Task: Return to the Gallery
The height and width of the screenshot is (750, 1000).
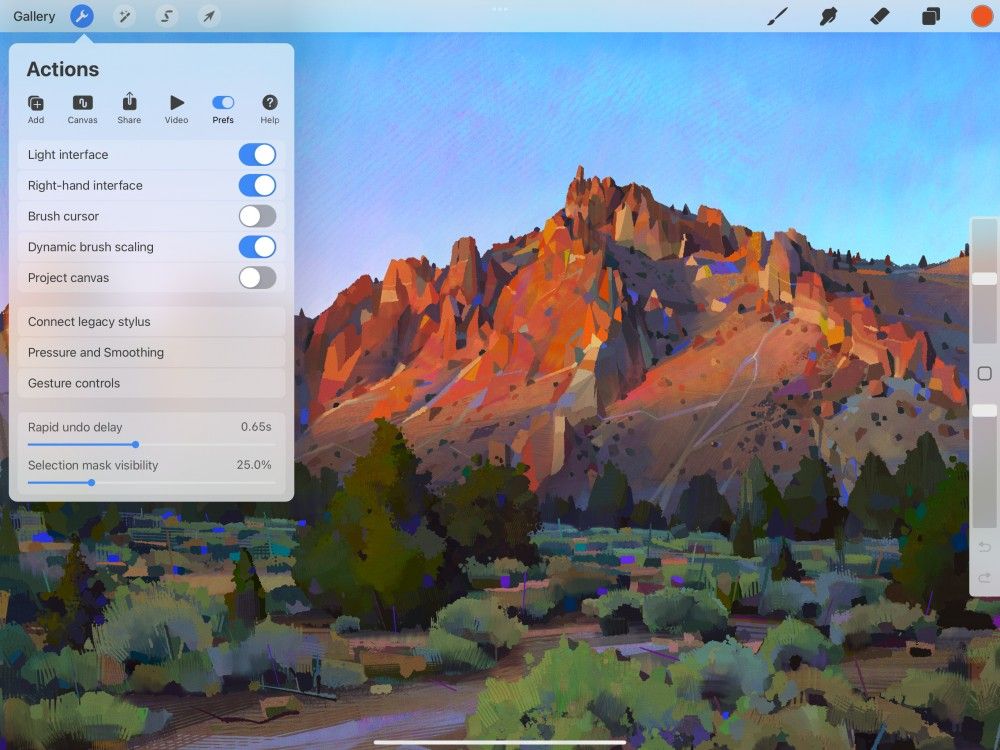Action: click(x=32, y=16)
